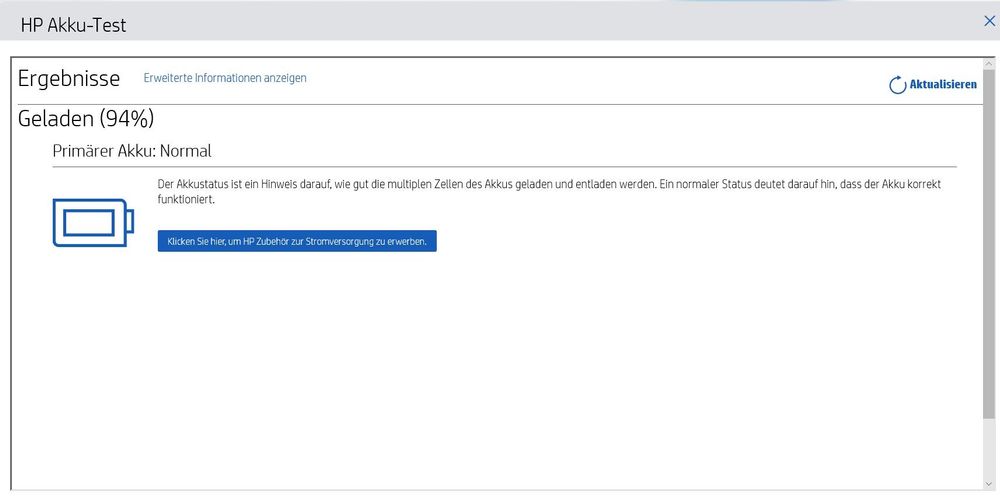Click the Akkustatus description paragraph
This screenshot has width=1000, height=499.
(x=549, y=191)
